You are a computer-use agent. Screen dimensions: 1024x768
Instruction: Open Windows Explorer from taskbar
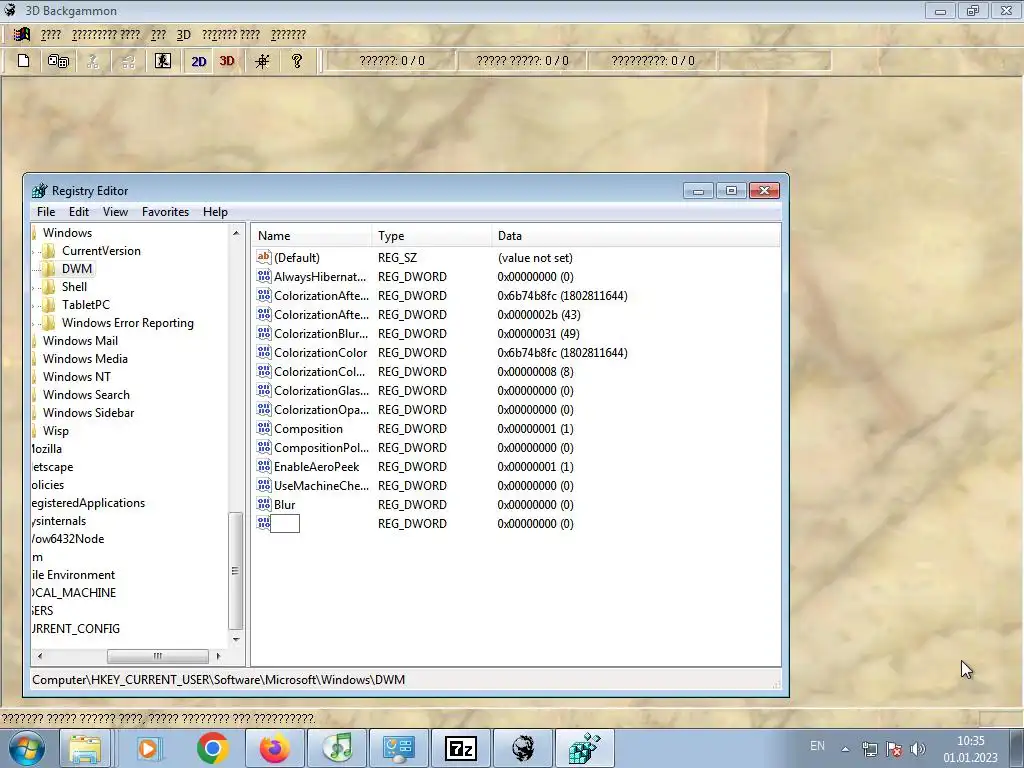click(x=86, y=748)
